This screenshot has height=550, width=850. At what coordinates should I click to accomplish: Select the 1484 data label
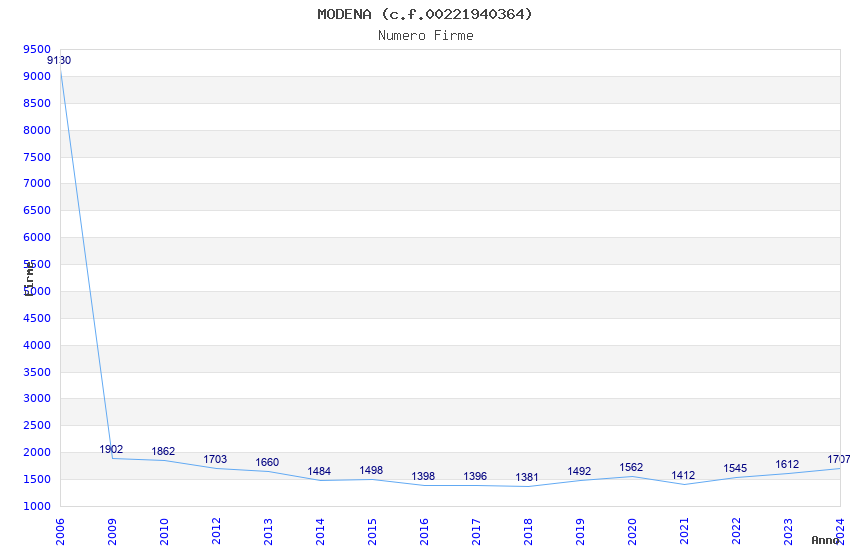(319, 471)
